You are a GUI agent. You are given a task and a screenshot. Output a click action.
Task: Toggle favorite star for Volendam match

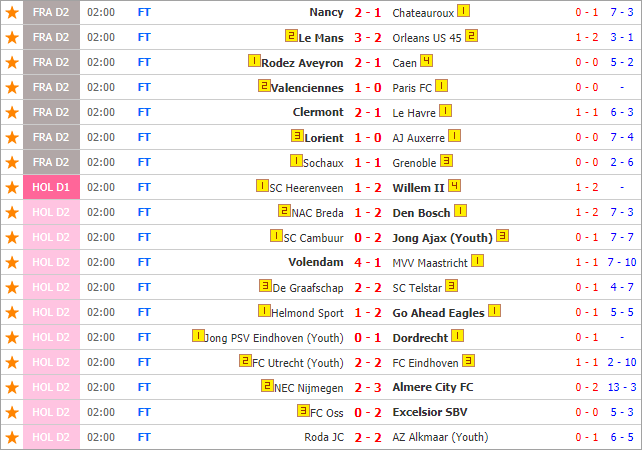(12, 262)
